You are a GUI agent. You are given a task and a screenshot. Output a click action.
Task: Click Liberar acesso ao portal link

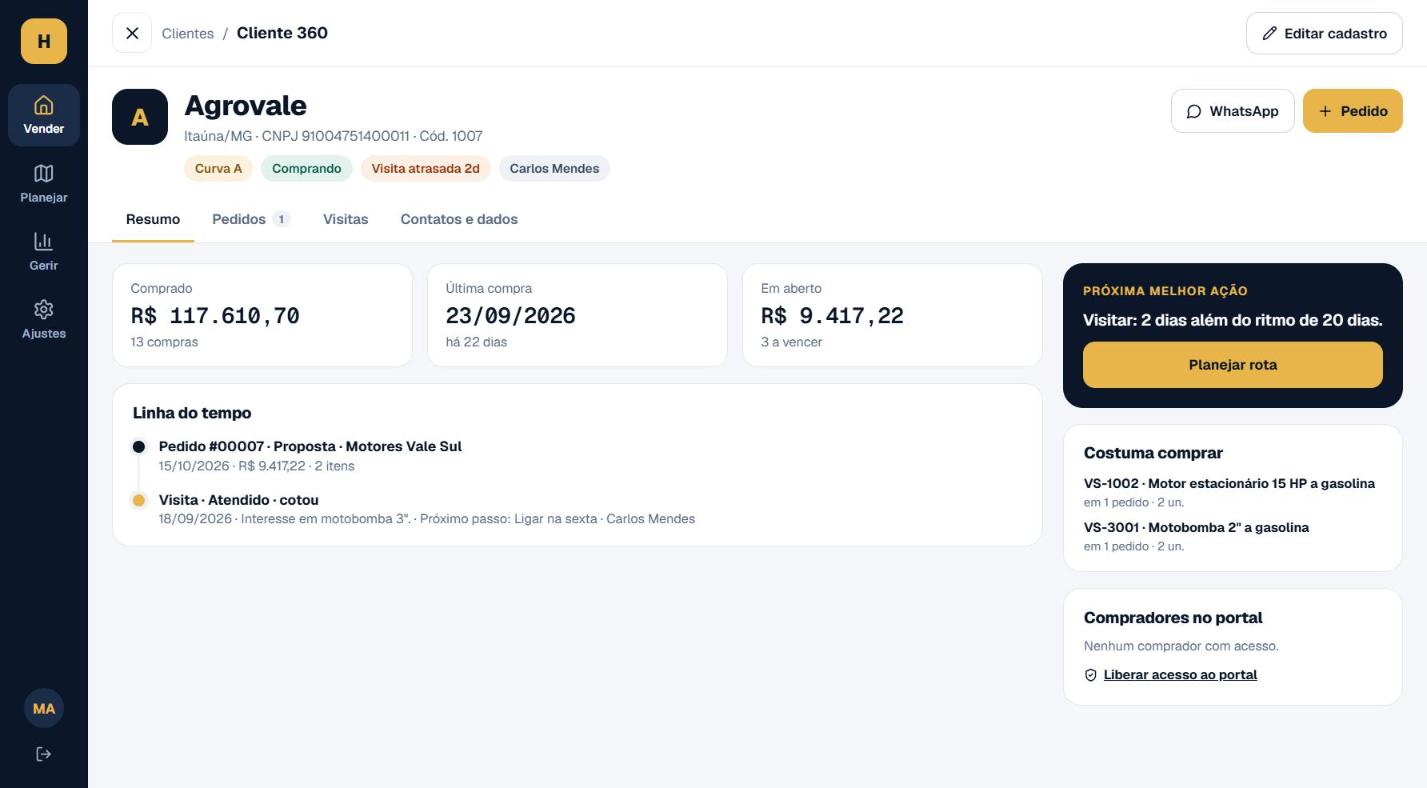click(1180, 675)
